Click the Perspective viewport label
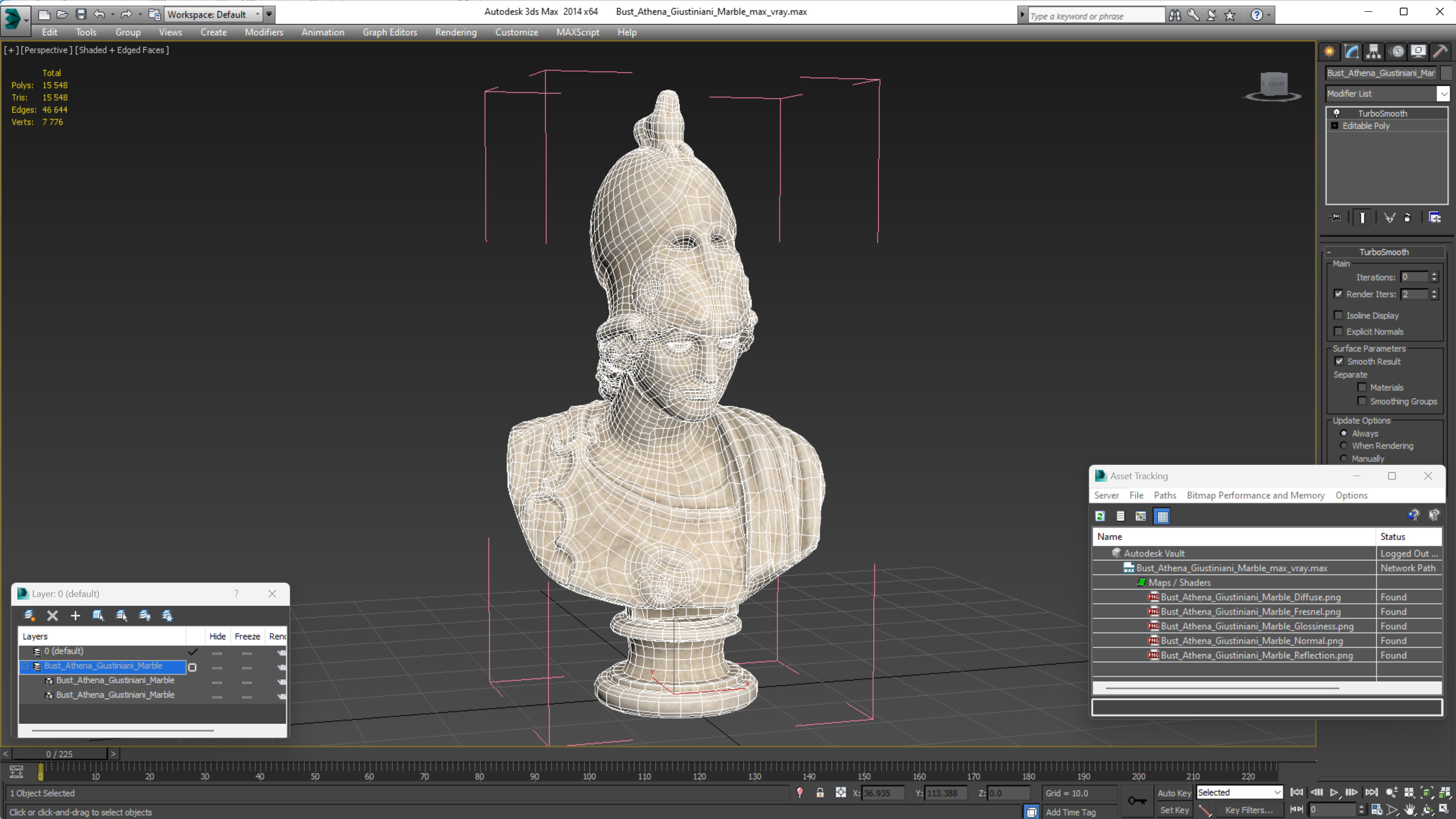 pyautogui.click(x=46, y=51)
